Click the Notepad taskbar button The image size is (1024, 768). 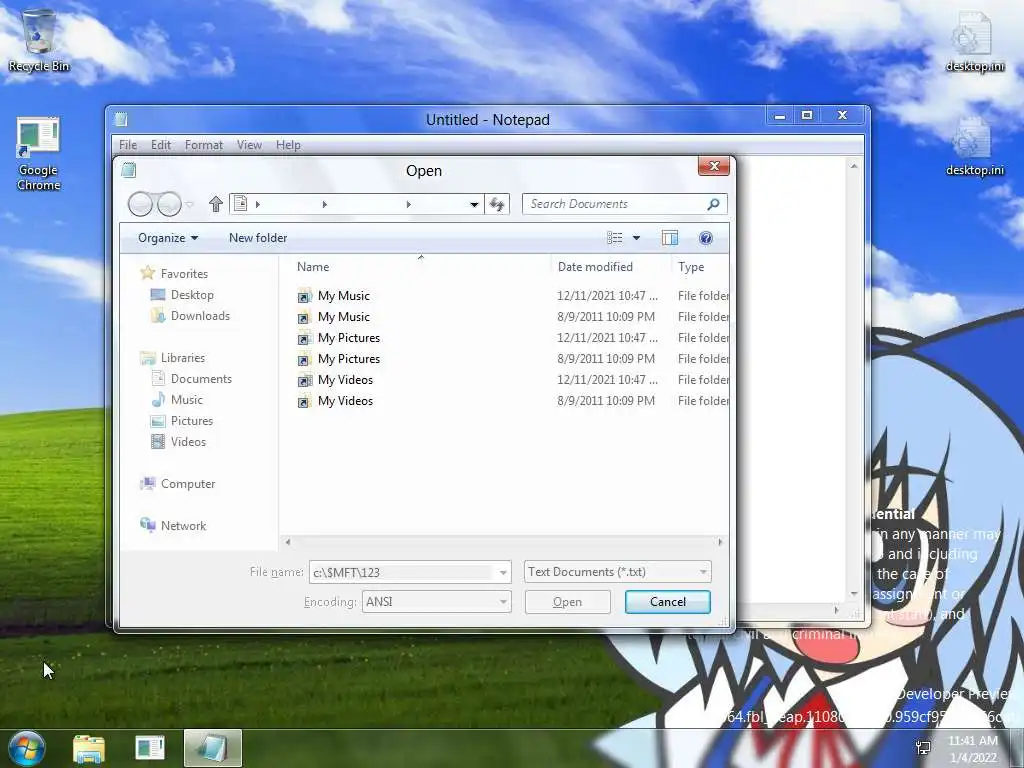click(213, 748)
